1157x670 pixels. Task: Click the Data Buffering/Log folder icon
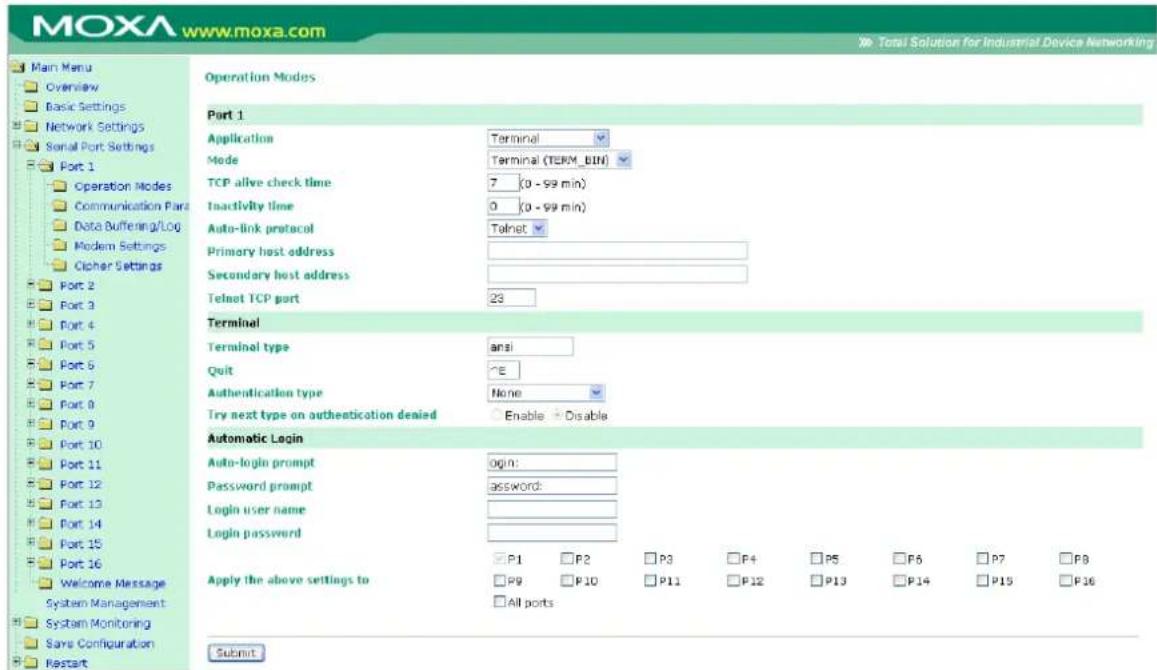tap(60, 226)
